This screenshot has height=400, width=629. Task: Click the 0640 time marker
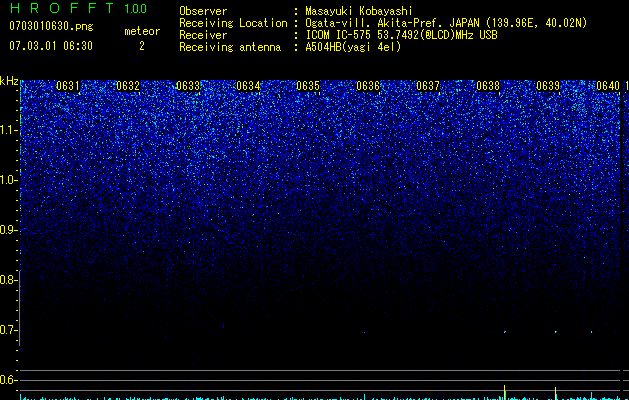[608, 86]
